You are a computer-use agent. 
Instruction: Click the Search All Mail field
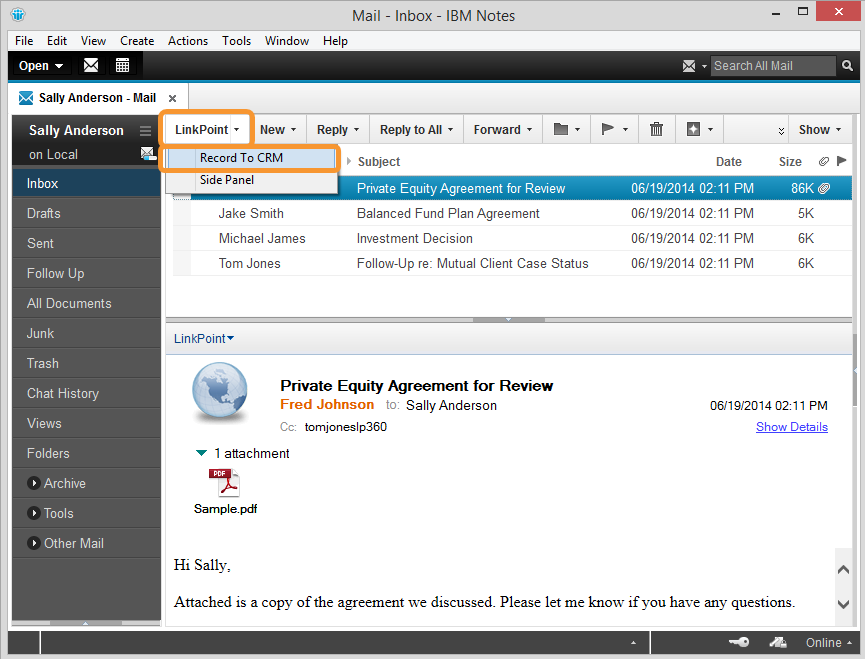tap(773, 66)
